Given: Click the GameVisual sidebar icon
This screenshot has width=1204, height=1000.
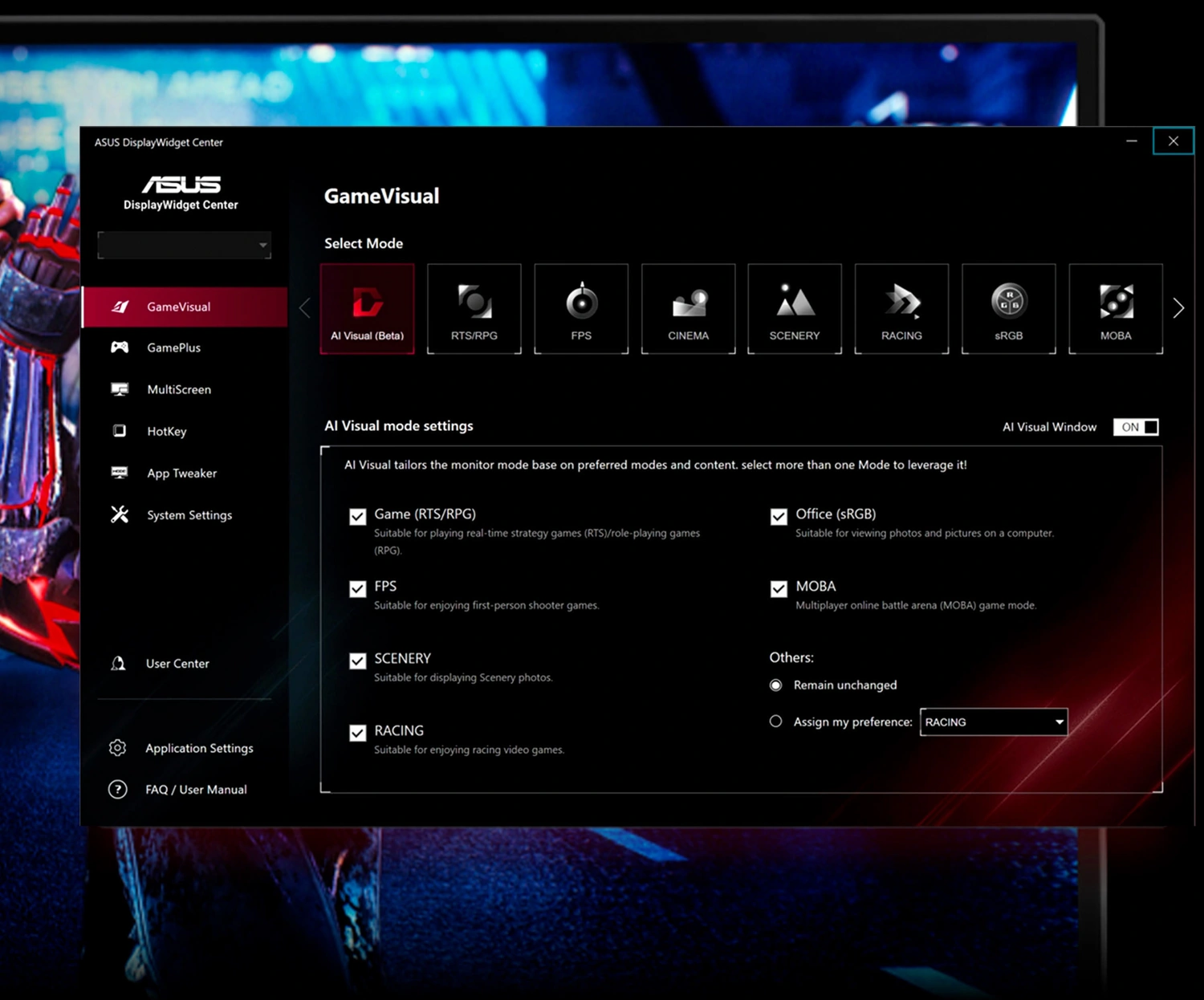Looking at the screenshot, I should [x=120, y=307].
